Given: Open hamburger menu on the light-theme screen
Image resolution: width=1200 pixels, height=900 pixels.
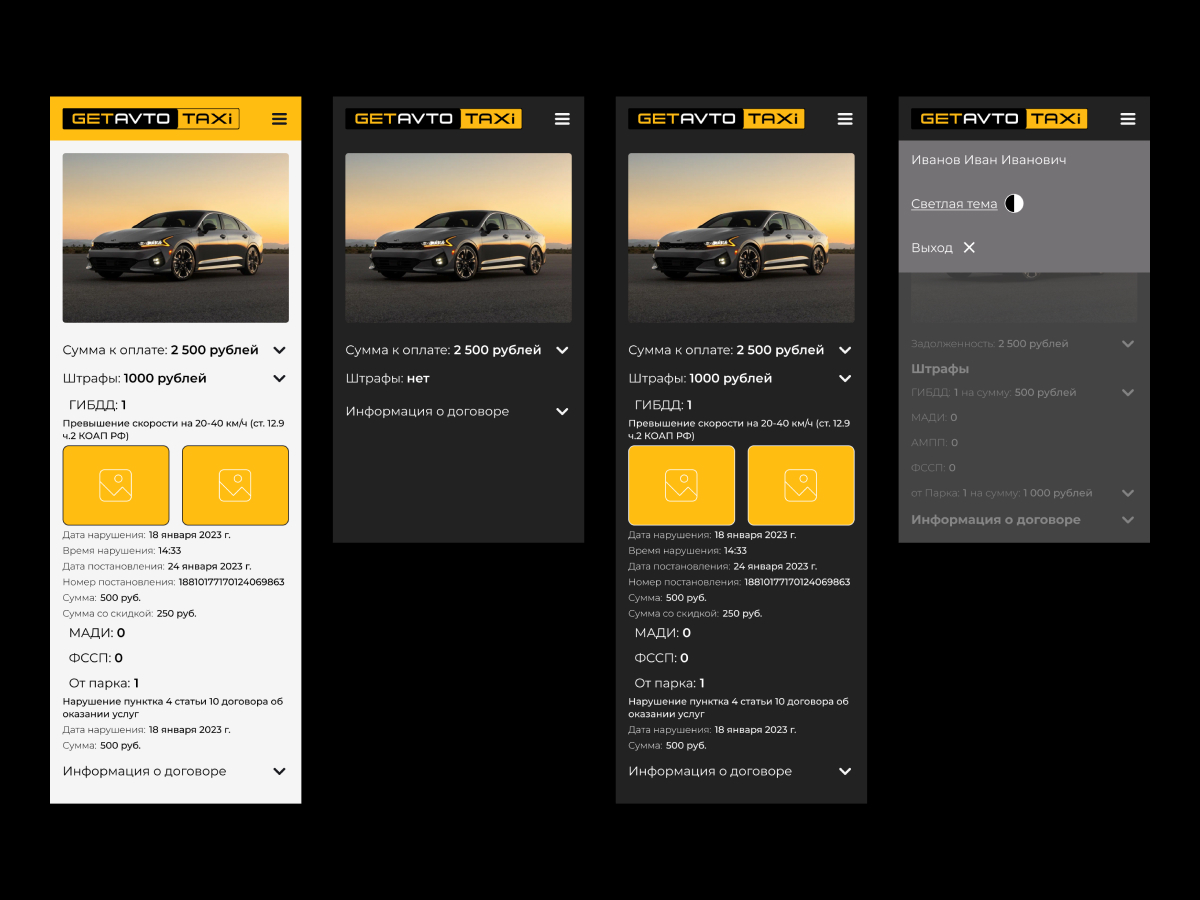Looking at the screenshot, I should [x=279, y=119].
